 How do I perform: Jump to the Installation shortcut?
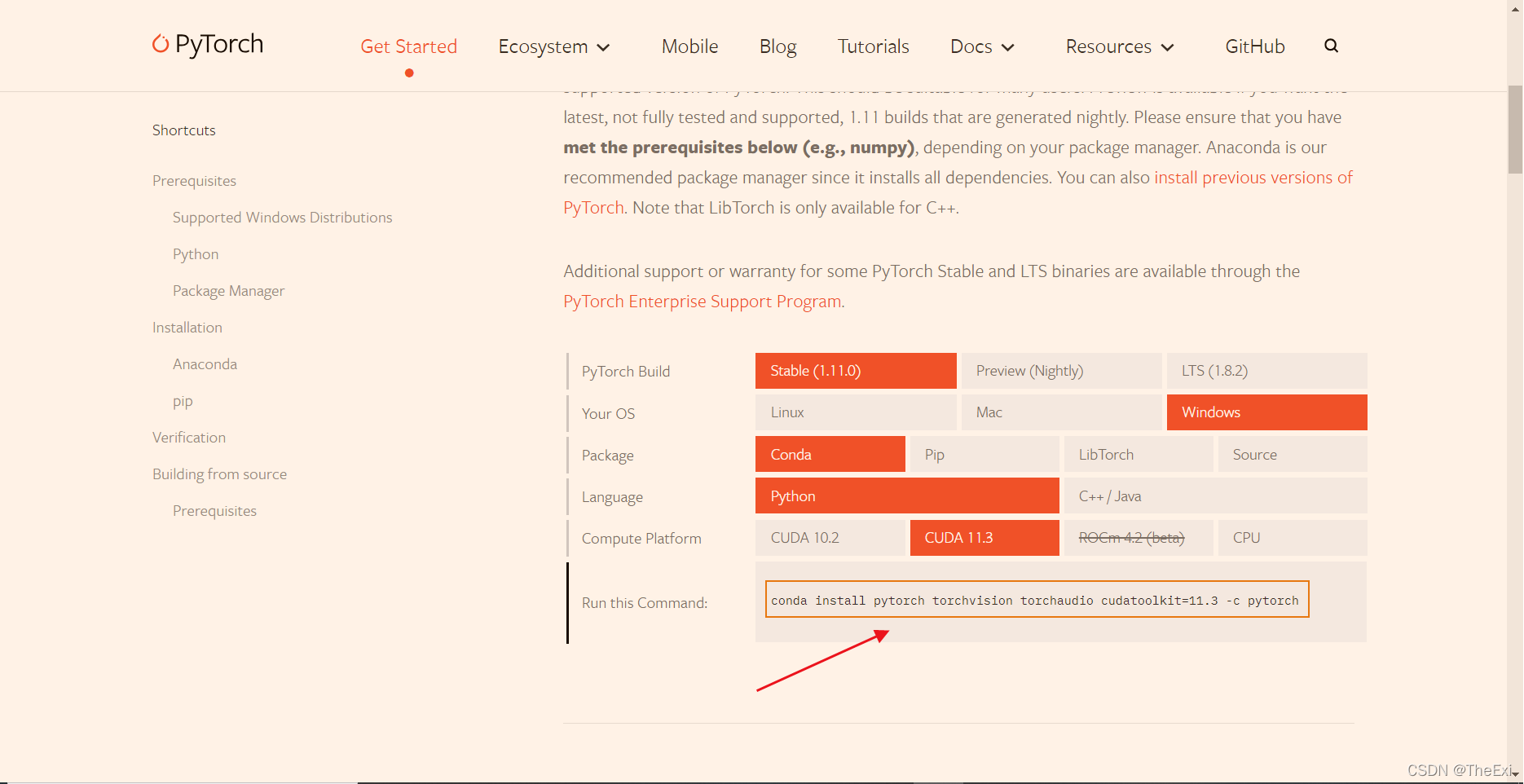[x=187, y=328]
